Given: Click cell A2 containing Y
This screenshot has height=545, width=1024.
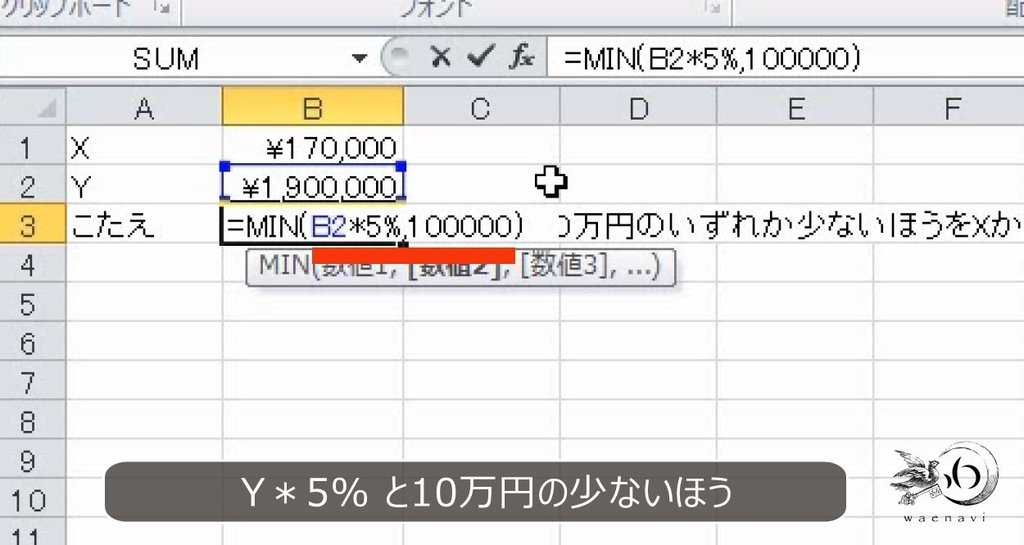Looking at the screenshot, I should point(144,186).
